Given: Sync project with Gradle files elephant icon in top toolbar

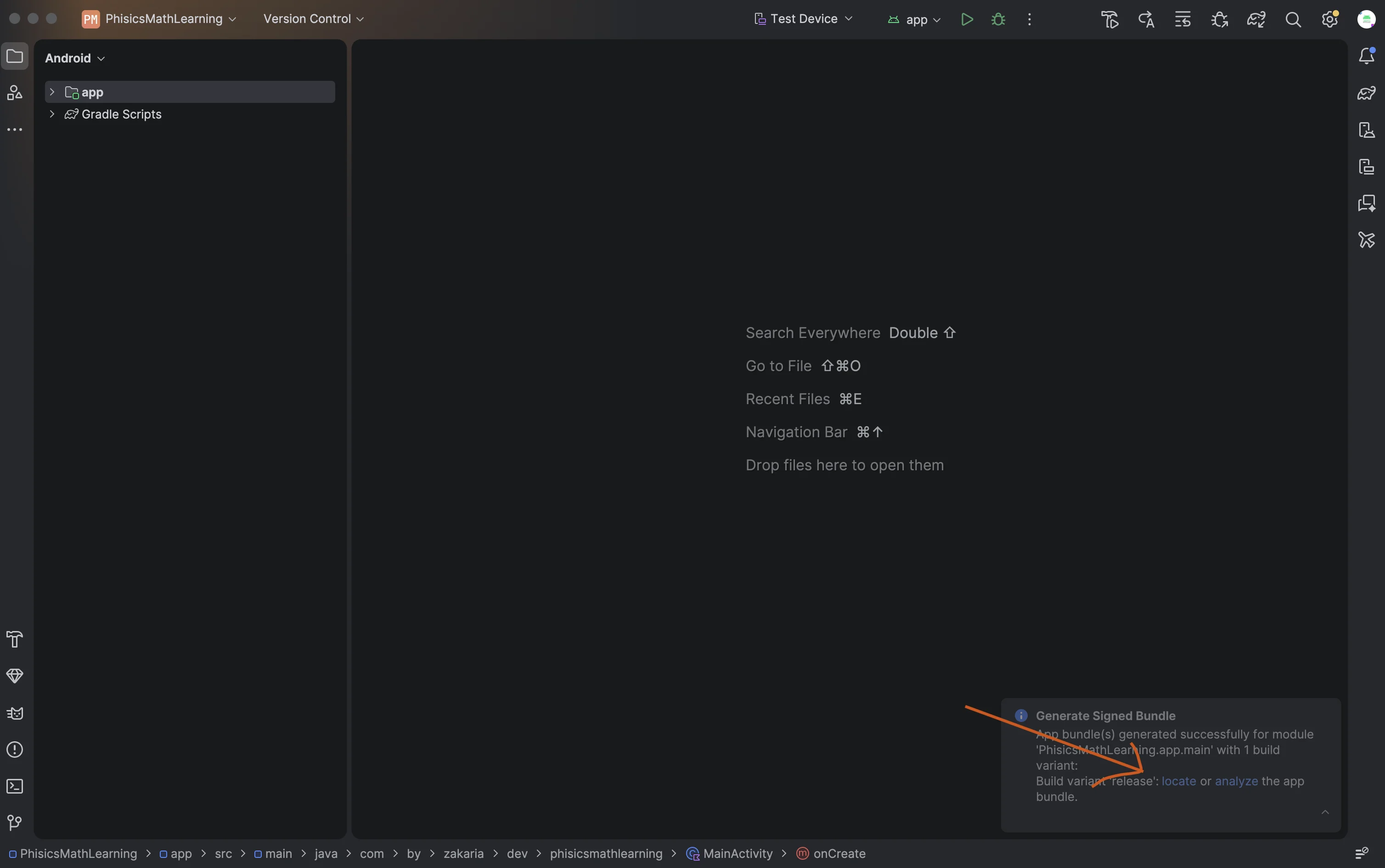Looking at the screenshot, I should (1256, 19).
